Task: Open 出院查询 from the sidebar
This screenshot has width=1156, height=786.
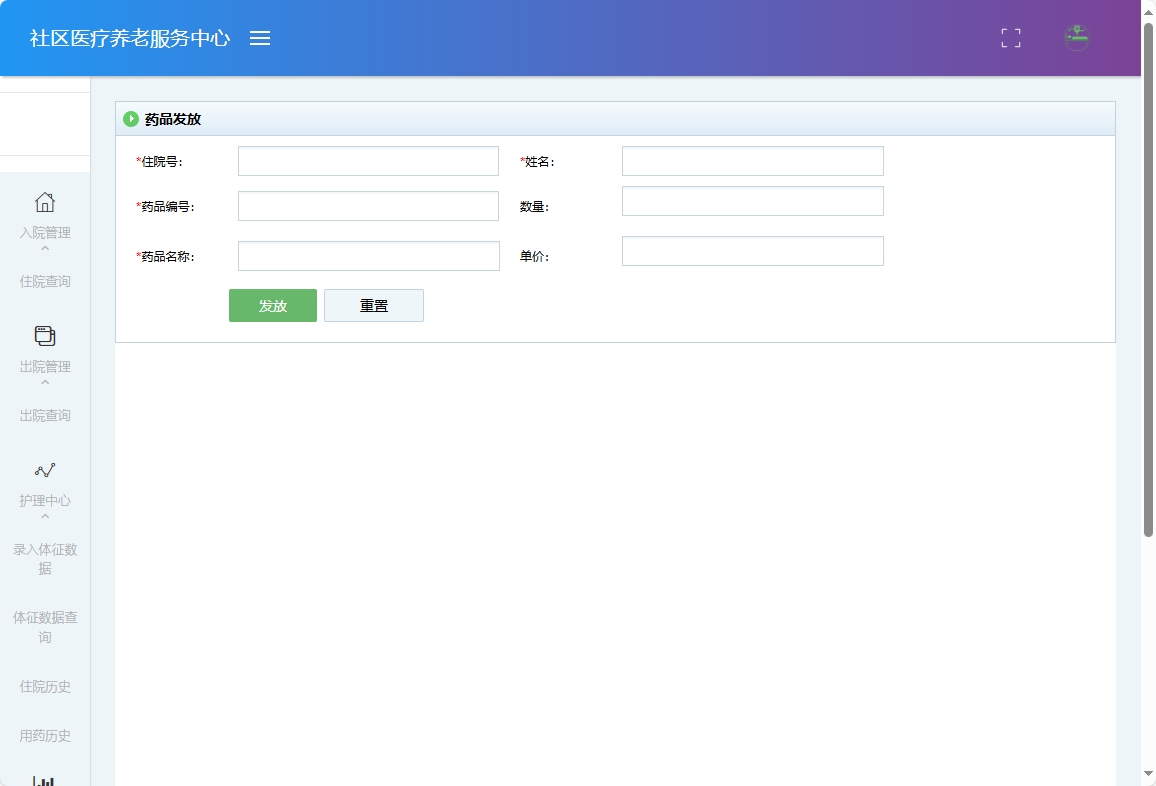Action: 44,415
